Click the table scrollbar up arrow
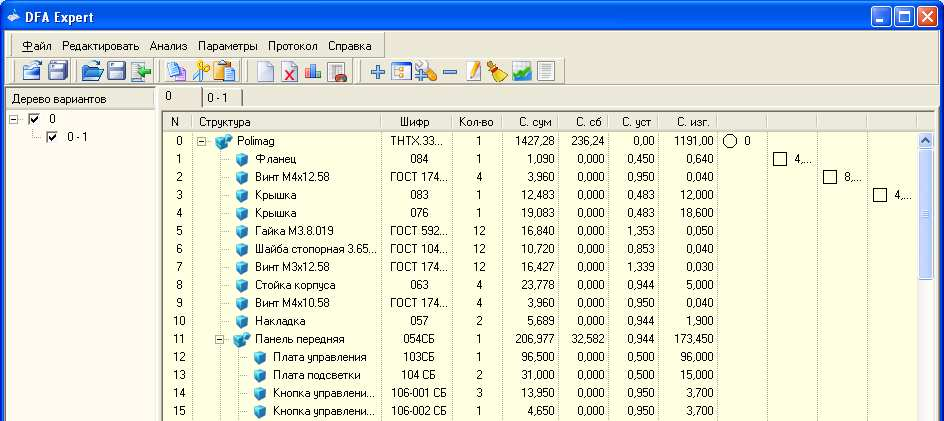Image resolution: width=944 pixels, height=421 pixels. tap(925, 142)
